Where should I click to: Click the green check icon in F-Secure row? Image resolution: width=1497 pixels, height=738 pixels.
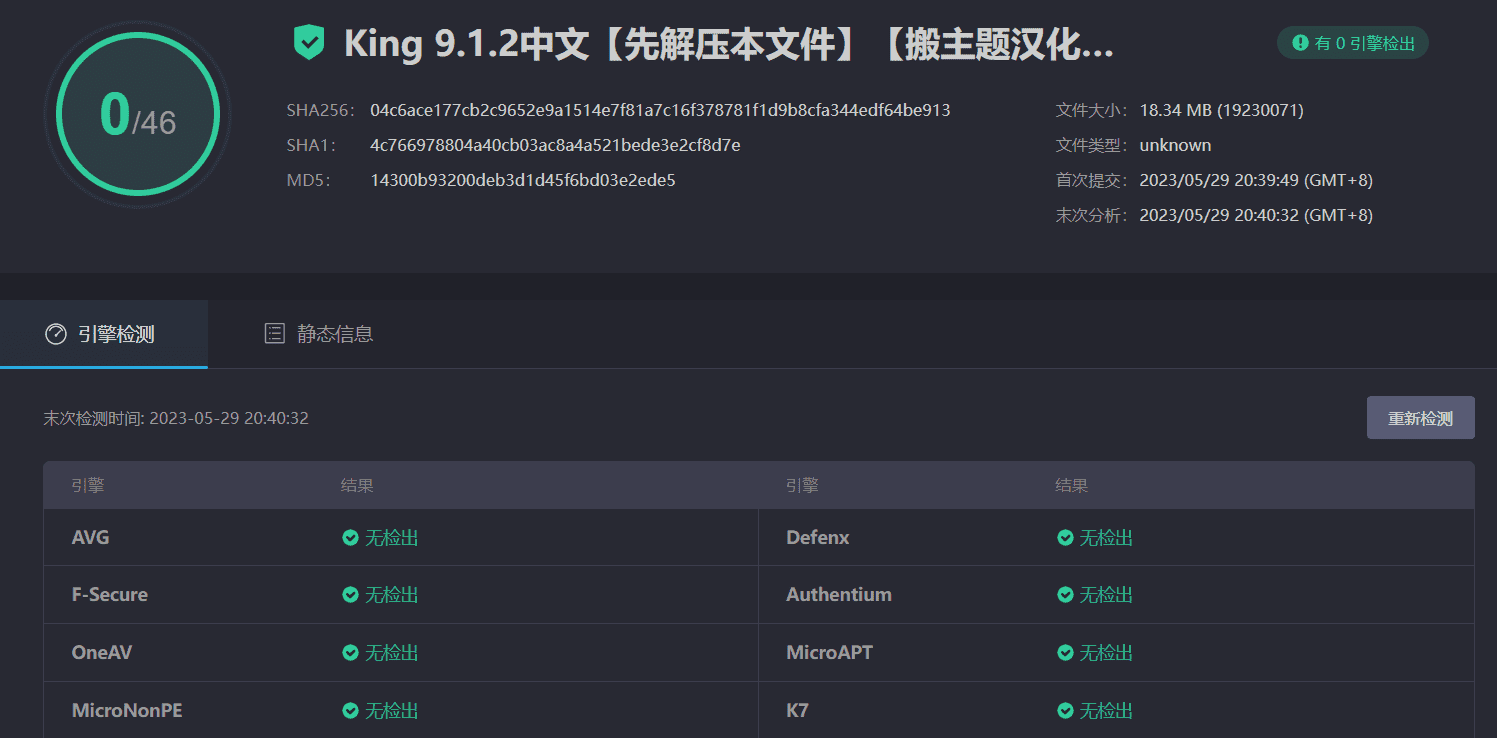[350, 595]
